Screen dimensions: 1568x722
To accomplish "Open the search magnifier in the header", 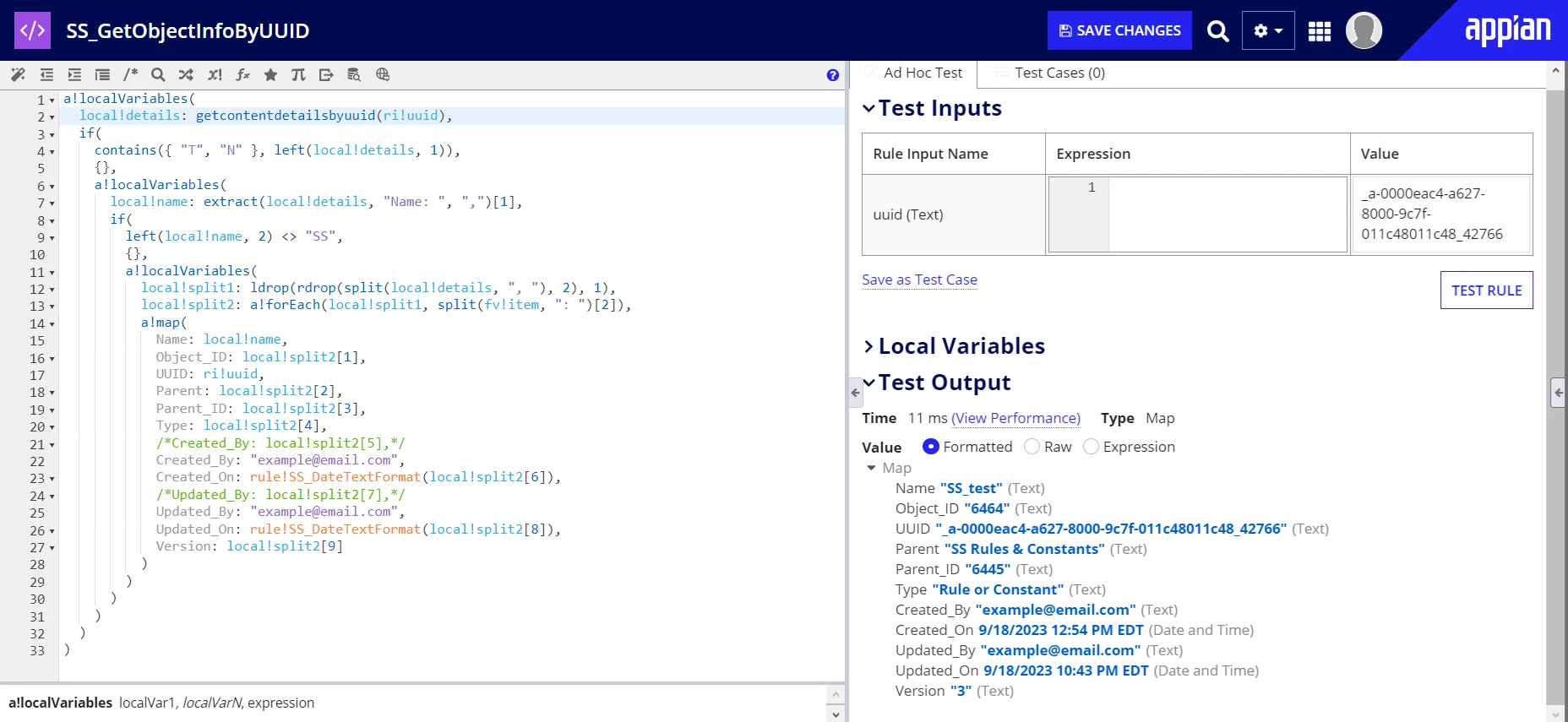I will (1217, 31).
